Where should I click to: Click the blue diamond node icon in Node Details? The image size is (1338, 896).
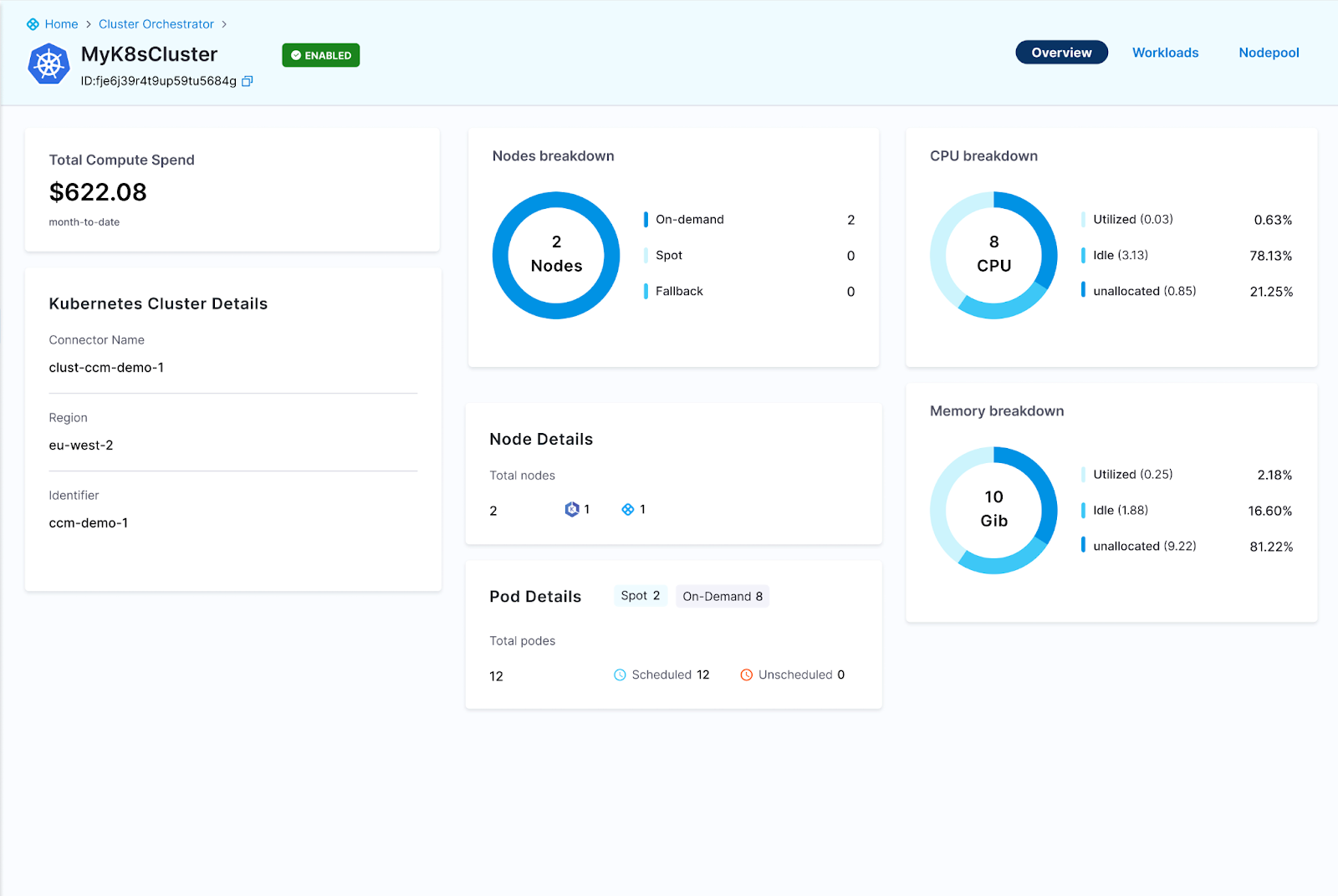pyautogui.click(x=628, y=509)
